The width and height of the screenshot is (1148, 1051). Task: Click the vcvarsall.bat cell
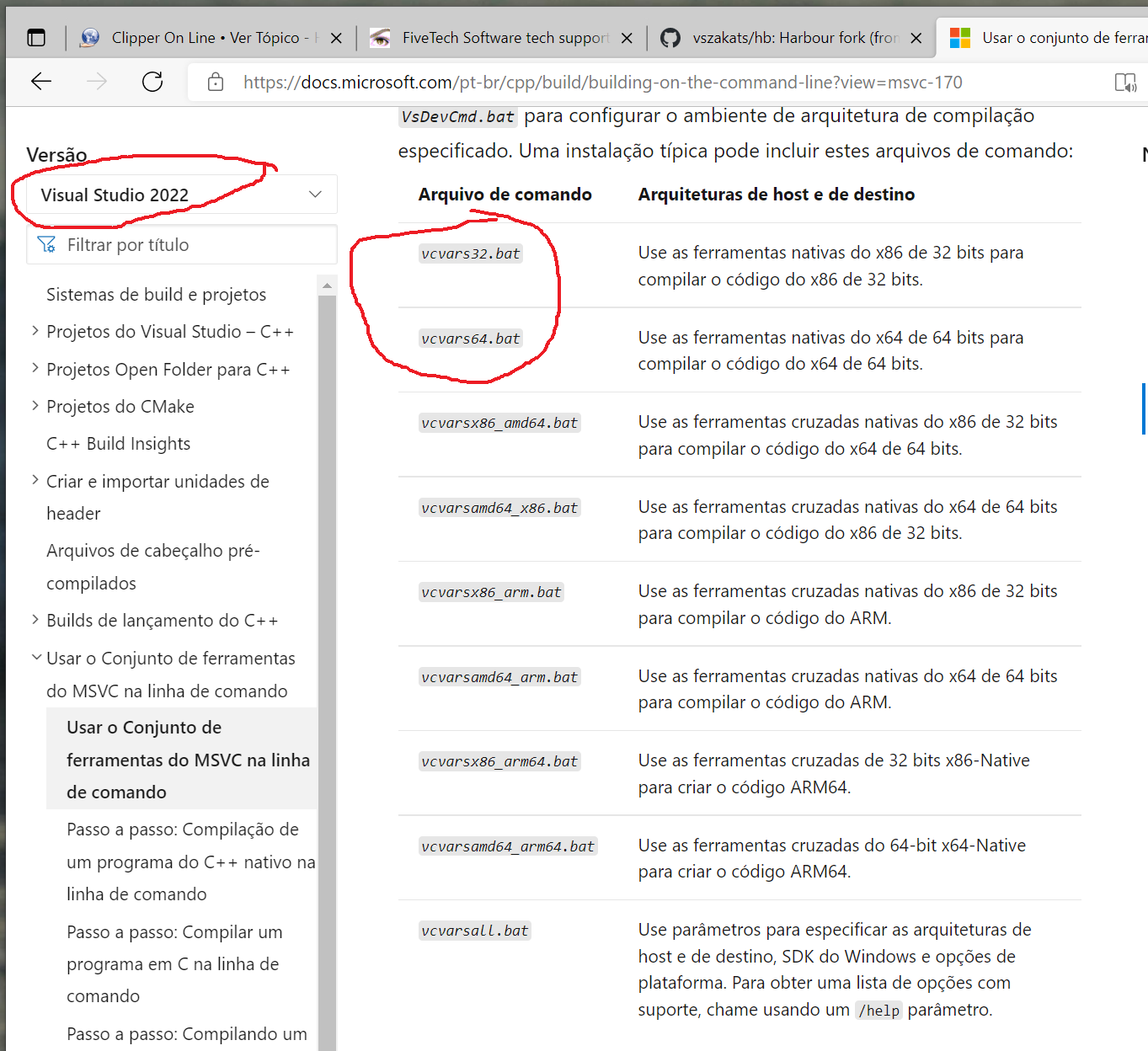coord(475,931)
